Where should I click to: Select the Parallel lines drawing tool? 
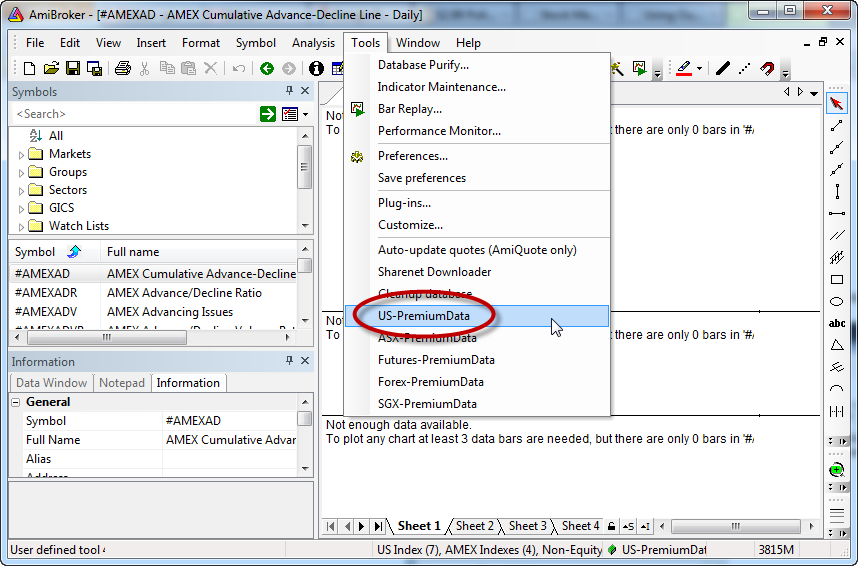(837, 235)
